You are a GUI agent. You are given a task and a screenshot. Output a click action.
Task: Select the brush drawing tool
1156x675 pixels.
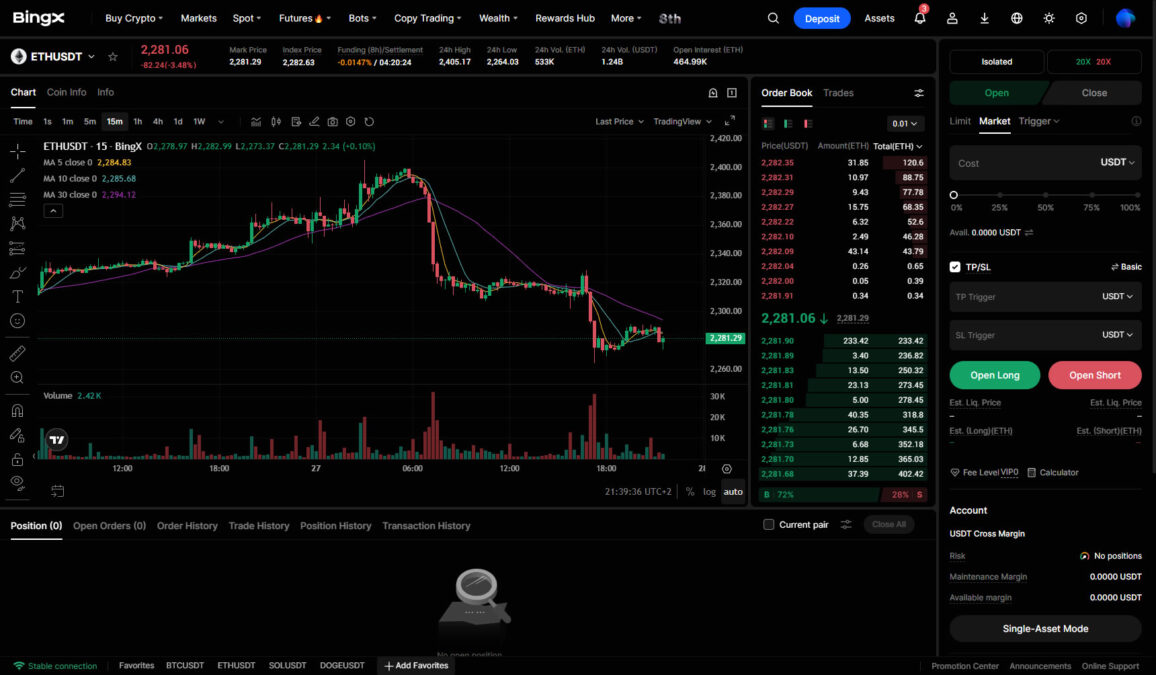click(18, 273)
